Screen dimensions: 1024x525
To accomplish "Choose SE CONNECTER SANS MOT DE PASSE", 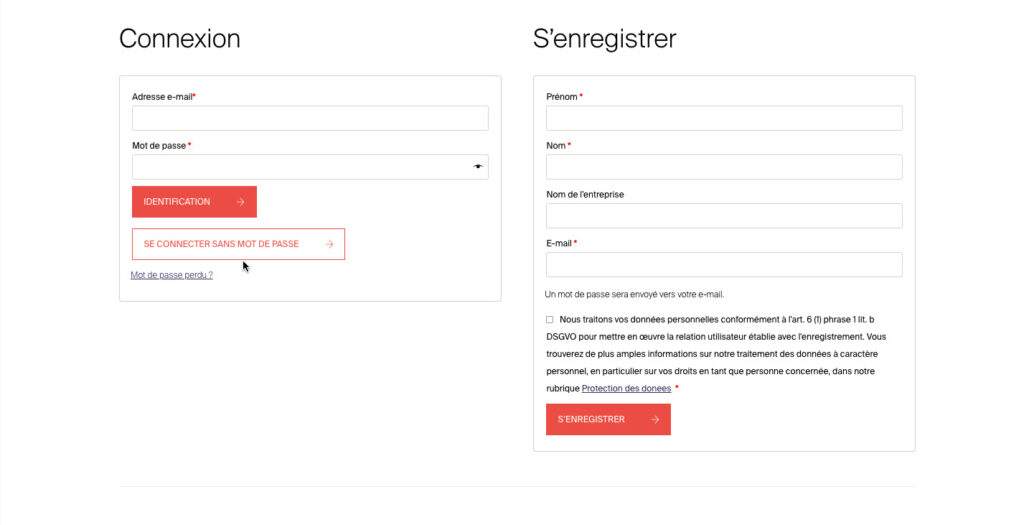I will (x=221, y=244).
